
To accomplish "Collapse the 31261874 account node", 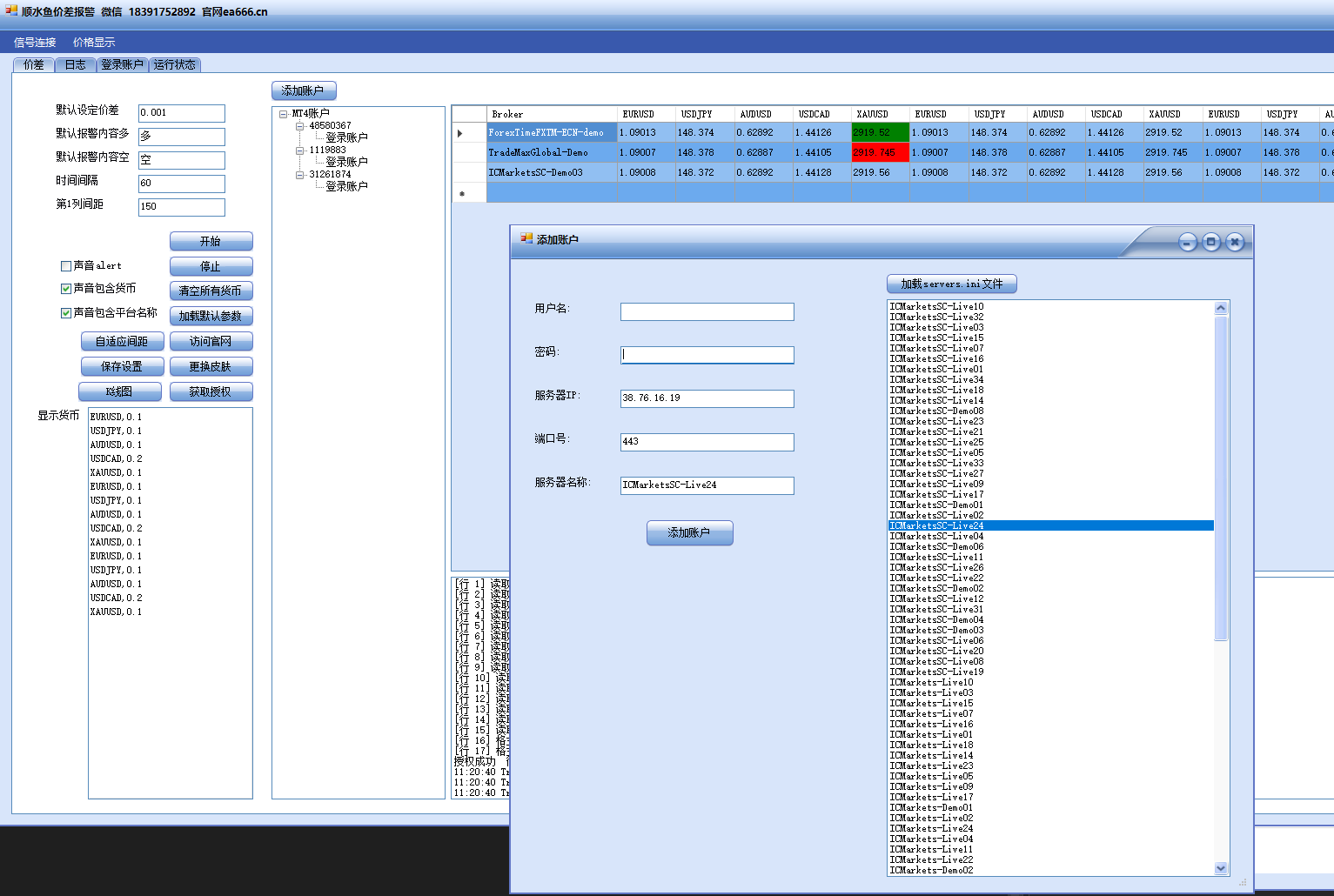I will [299, 175].
